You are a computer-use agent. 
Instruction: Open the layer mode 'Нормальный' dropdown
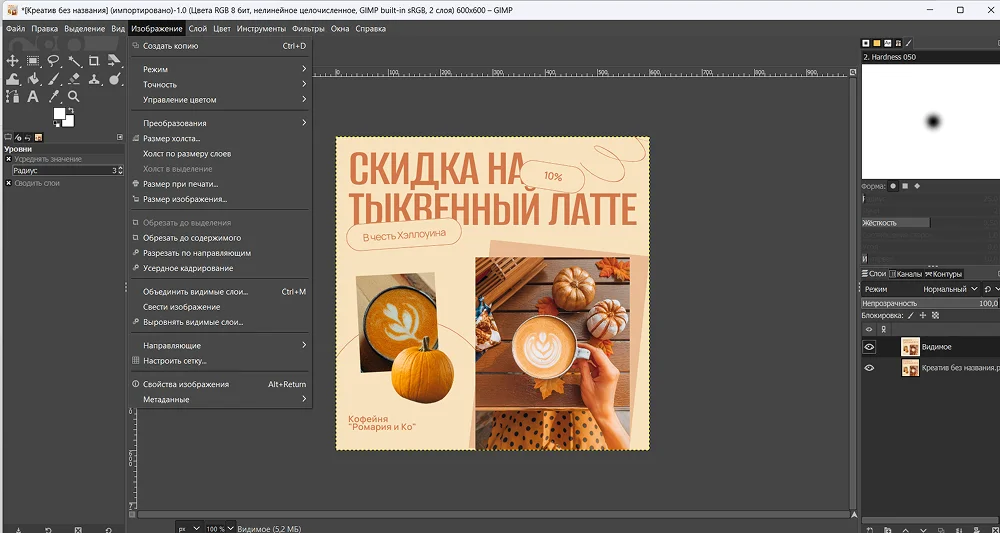950,289
